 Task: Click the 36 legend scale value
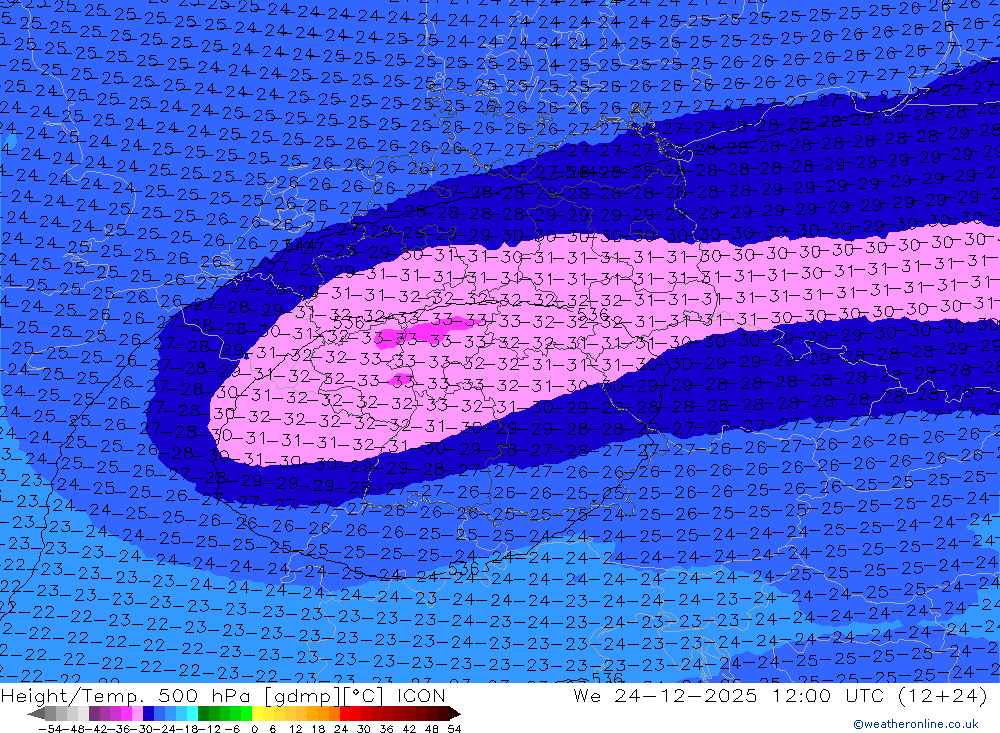(386, 729)
